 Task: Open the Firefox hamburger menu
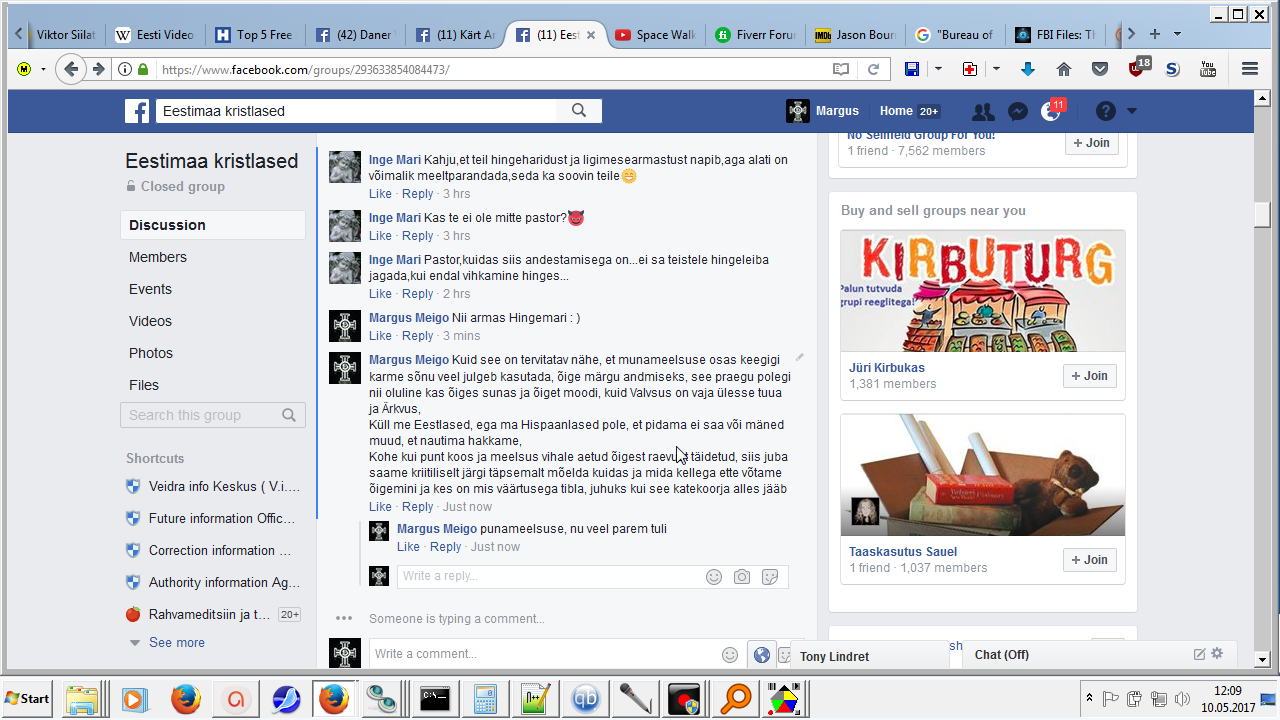pos(1249,69)
